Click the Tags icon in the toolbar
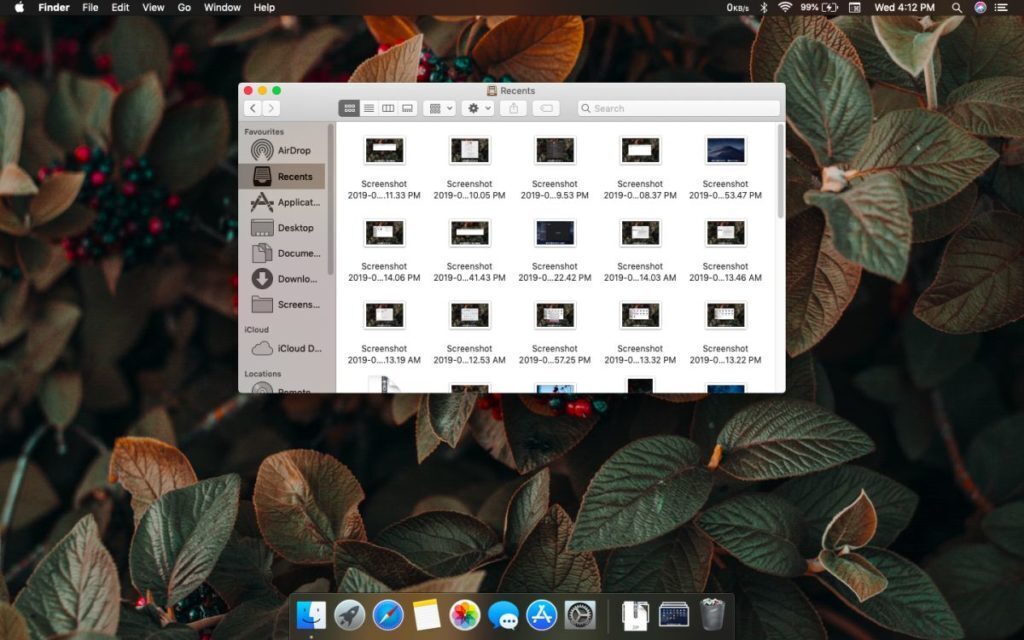 tap(545, 108)
